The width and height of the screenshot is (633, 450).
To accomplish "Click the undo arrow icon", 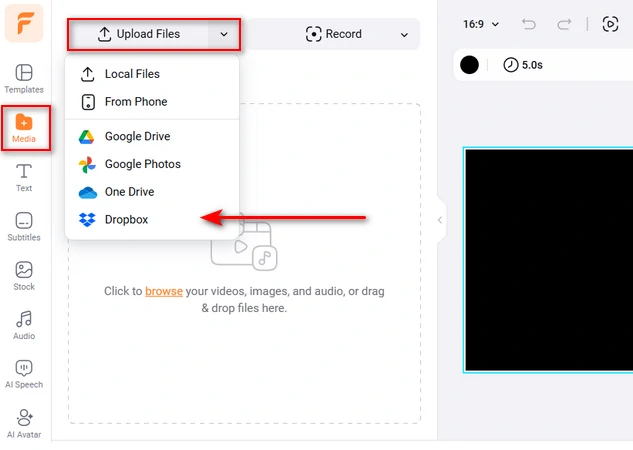I will (x=528, y=24).
